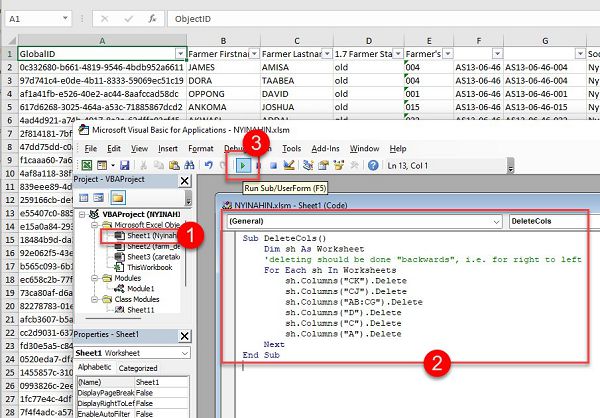Click cell containing JAMES in Excel

(223, 67)
